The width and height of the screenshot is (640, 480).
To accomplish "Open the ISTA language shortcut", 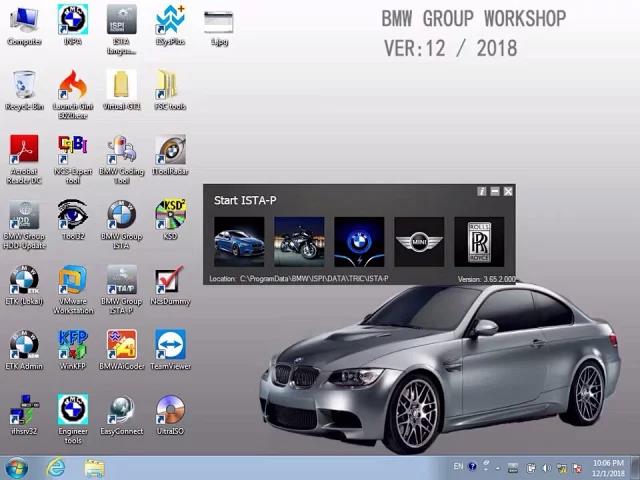I will point(121,30).
